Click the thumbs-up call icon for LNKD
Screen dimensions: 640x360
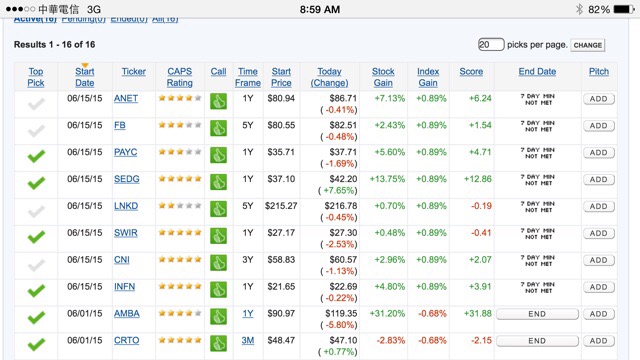[218, 209]
